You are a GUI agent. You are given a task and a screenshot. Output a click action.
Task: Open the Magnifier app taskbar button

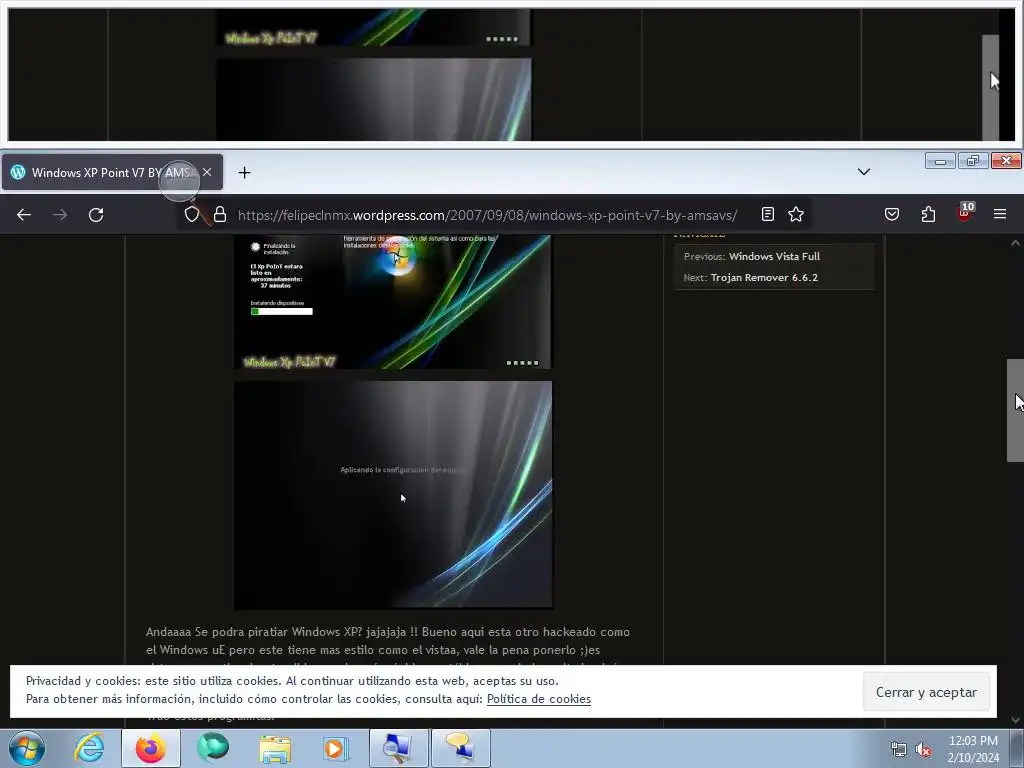click(x=398, y=748)
